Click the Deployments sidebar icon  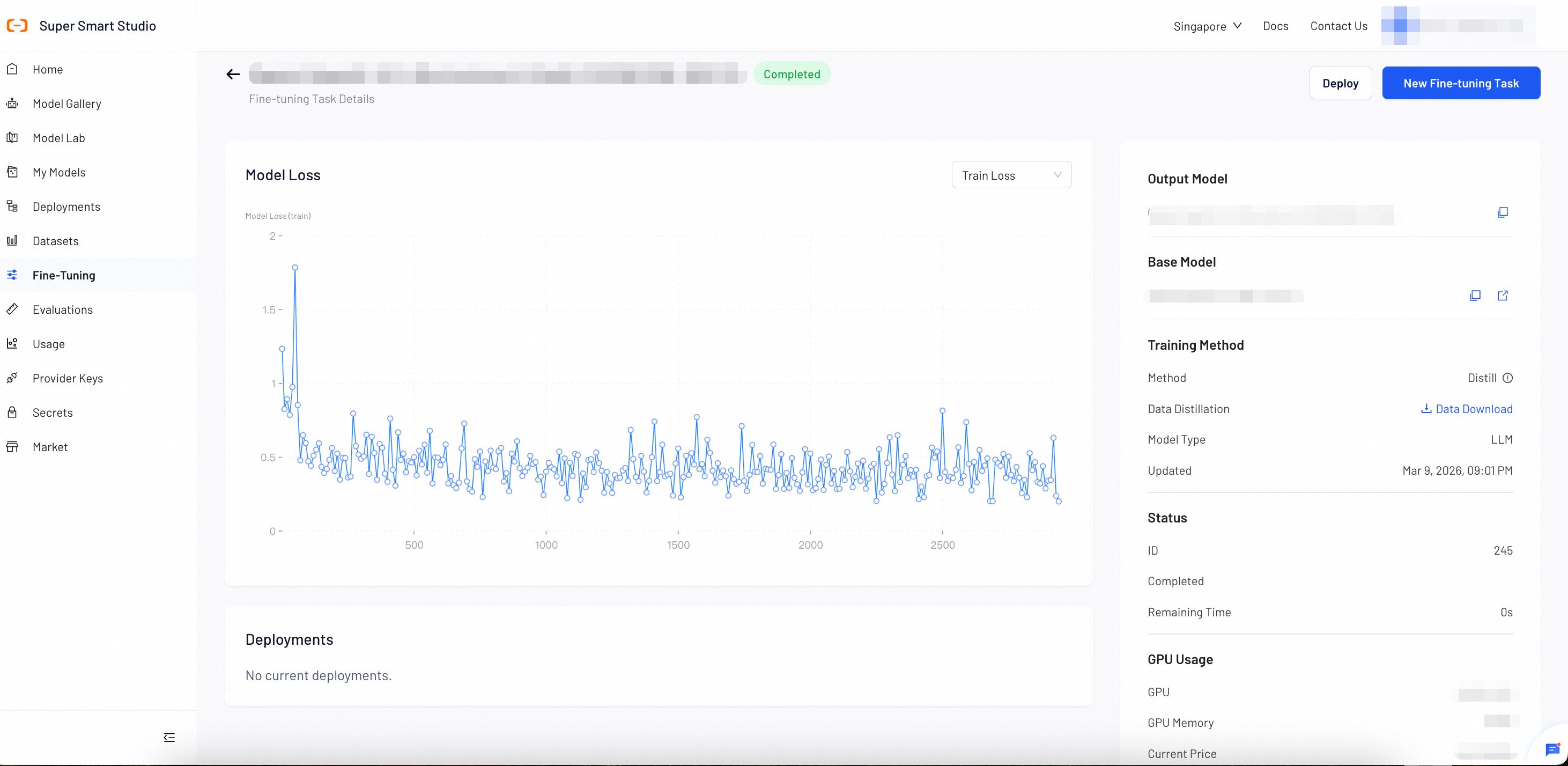[x=12, y=207]
